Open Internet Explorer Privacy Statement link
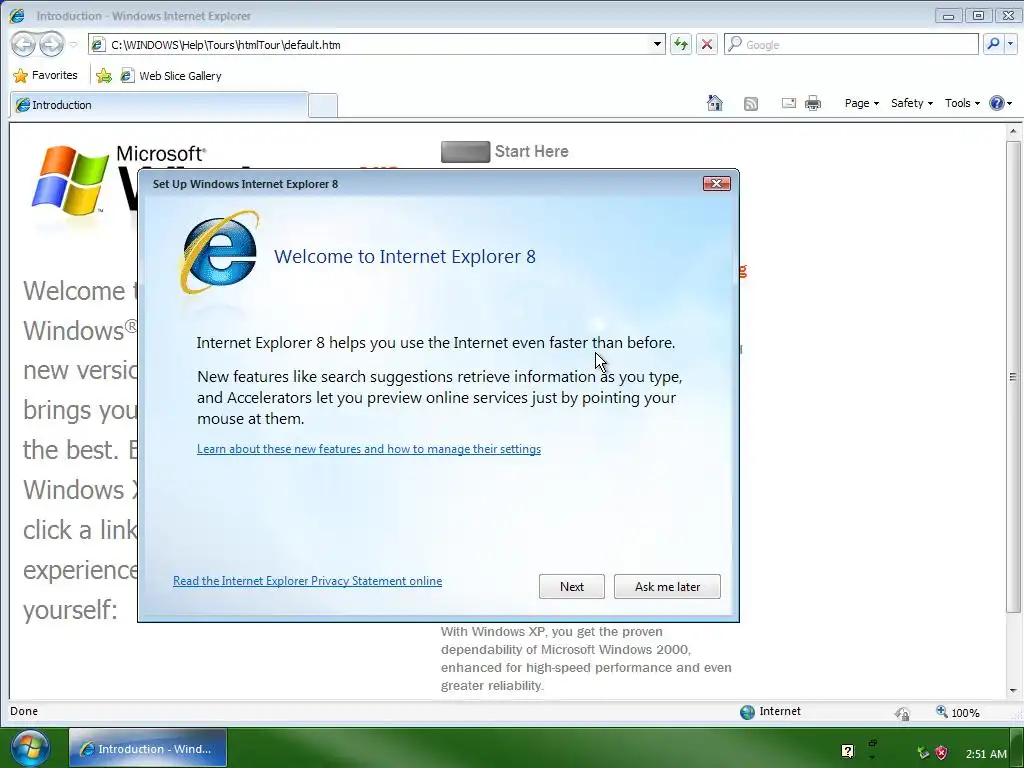 (x=308, y=581)
